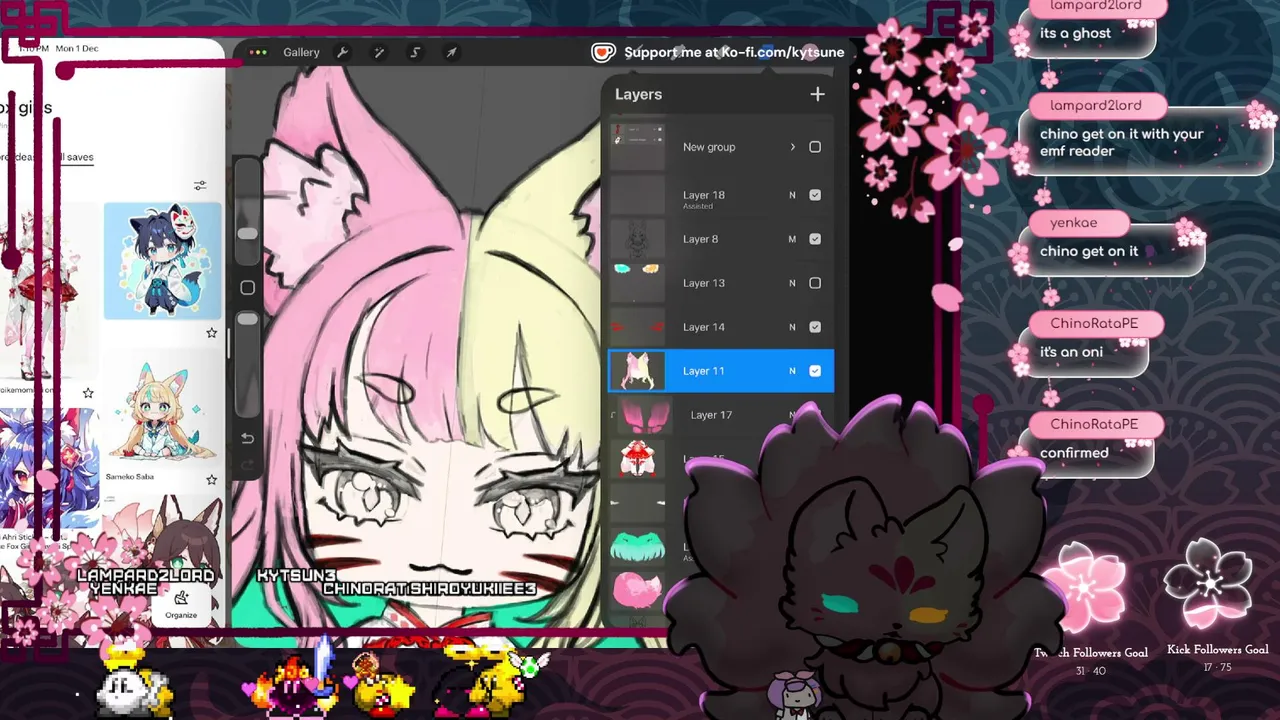Uncheck Layer 11 visibility checkbox

815,371
